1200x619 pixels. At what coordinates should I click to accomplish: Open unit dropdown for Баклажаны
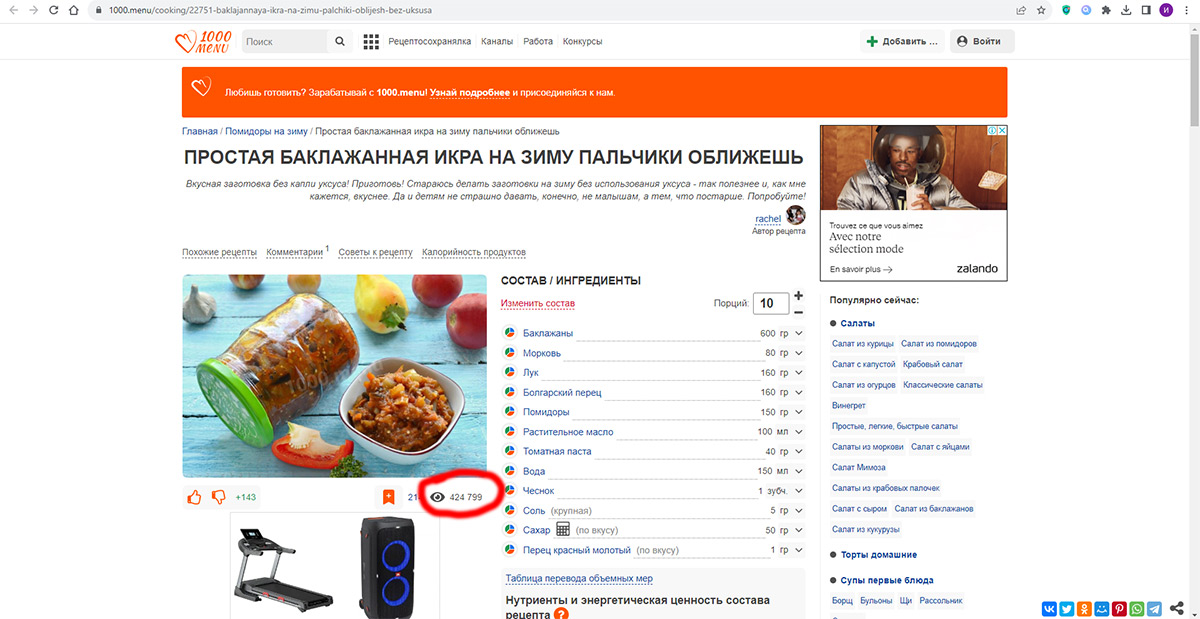point(798,334)
